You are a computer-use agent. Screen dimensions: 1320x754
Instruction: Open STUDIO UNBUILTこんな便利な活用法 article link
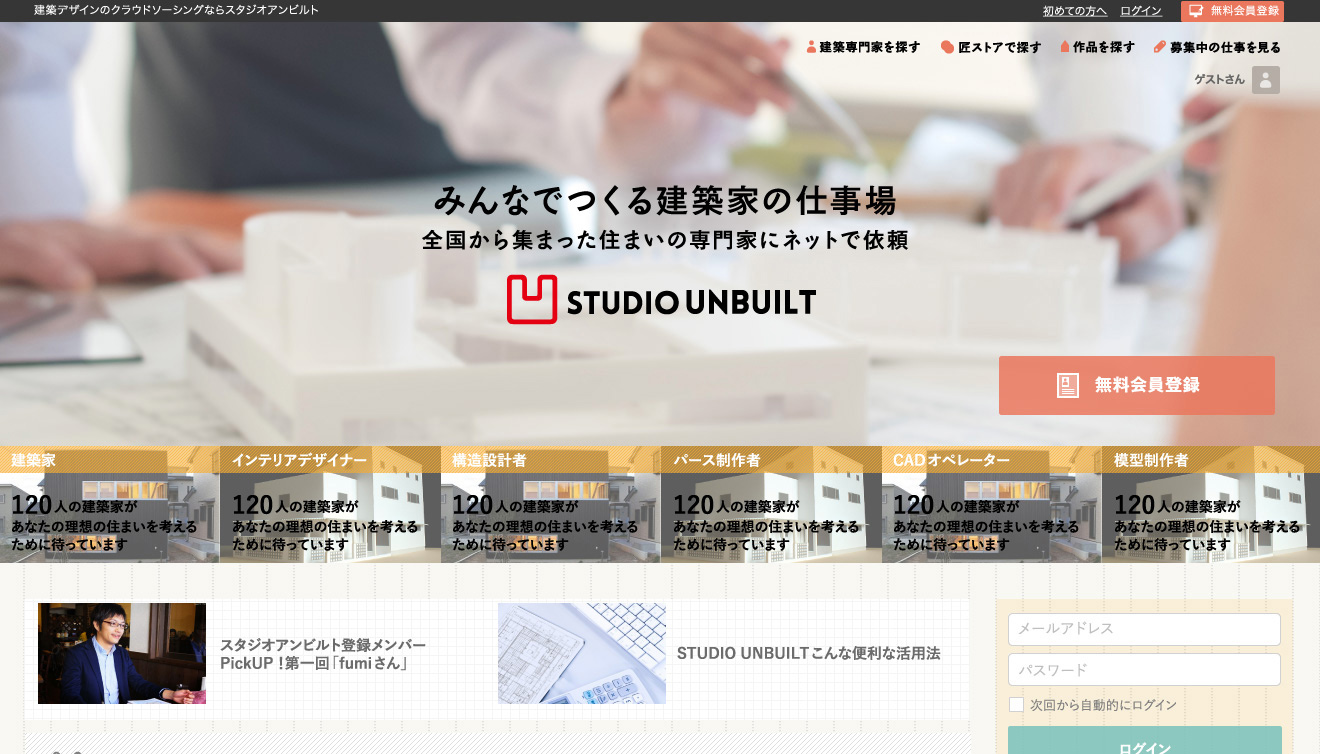809,653
